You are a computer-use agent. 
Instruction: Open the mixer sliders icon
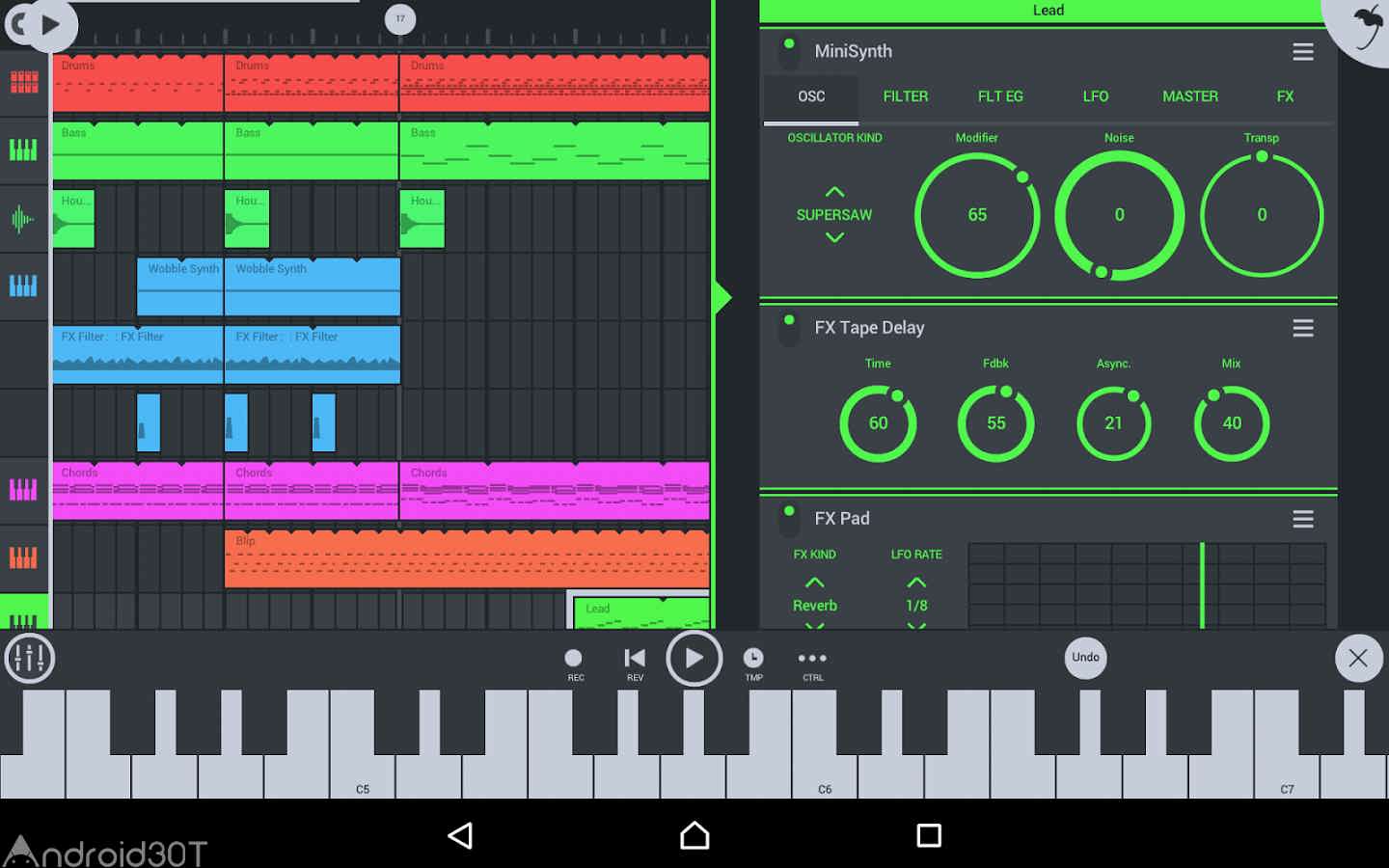coord(29,659)
